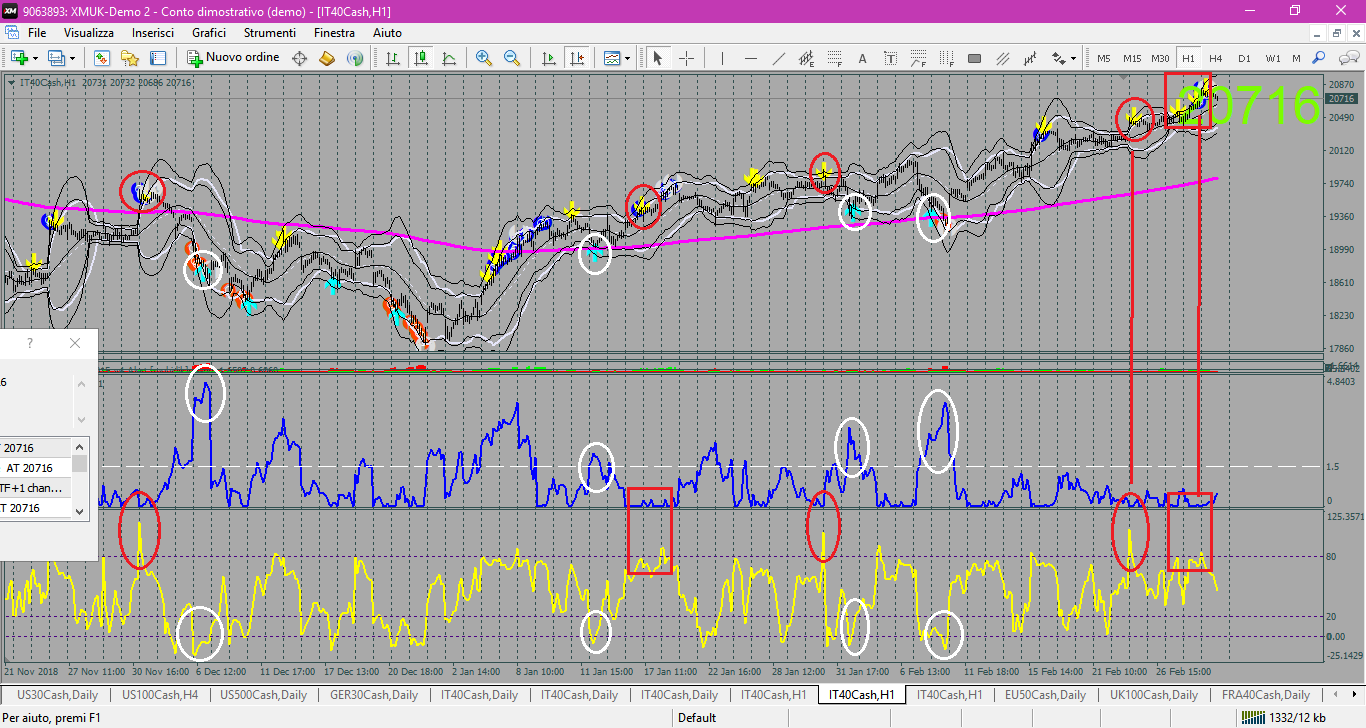Open indicators list icon
Screen dimensions: 1366x728
[x=612, y=58]
